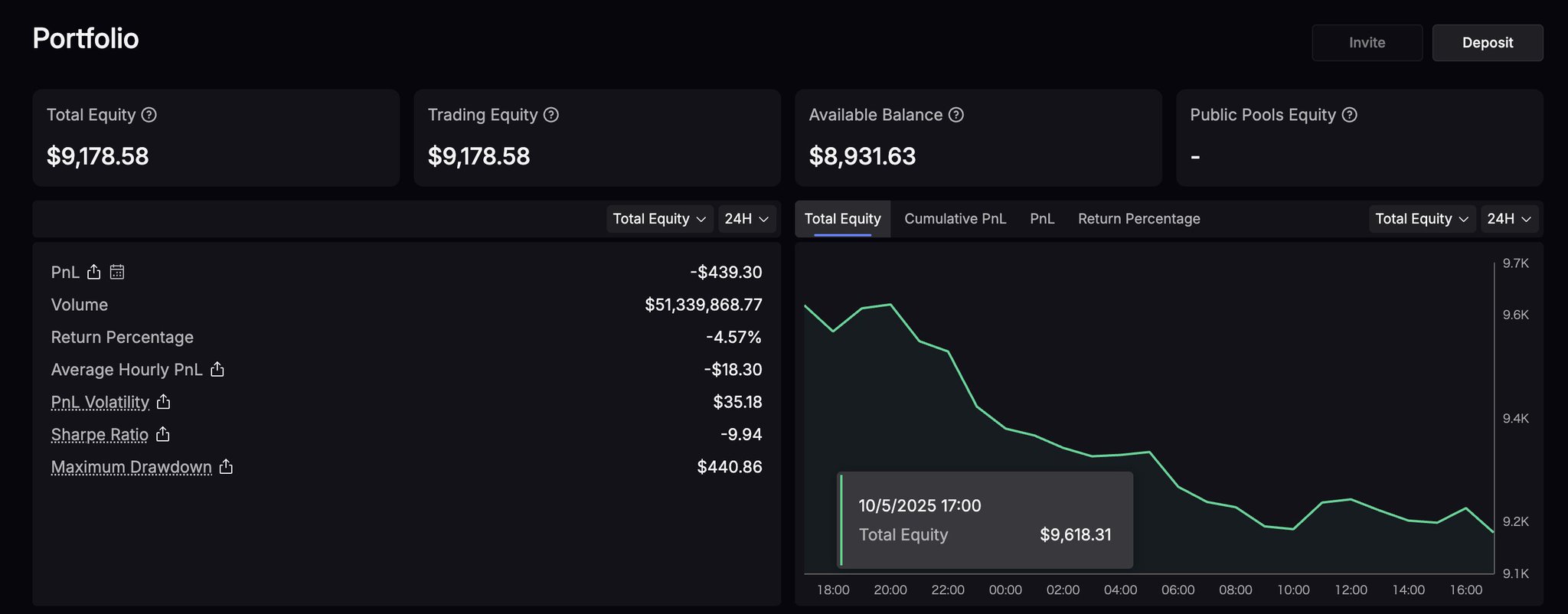Click the Deposit button
The height and width of the screenshot is (614, 1568).
coord(1488,43)
